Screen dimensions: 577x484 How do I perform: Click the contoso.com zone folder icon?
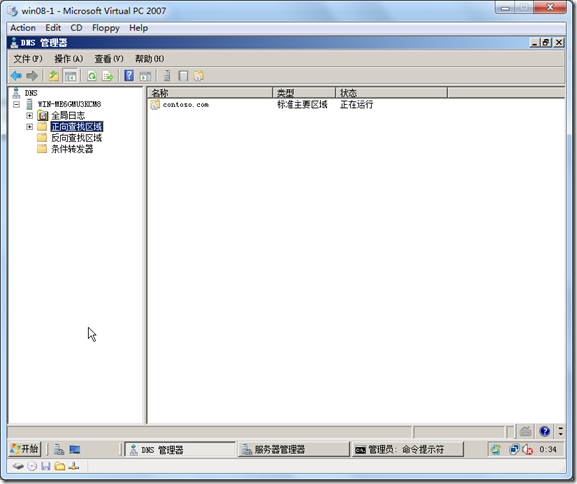point(155,105)
